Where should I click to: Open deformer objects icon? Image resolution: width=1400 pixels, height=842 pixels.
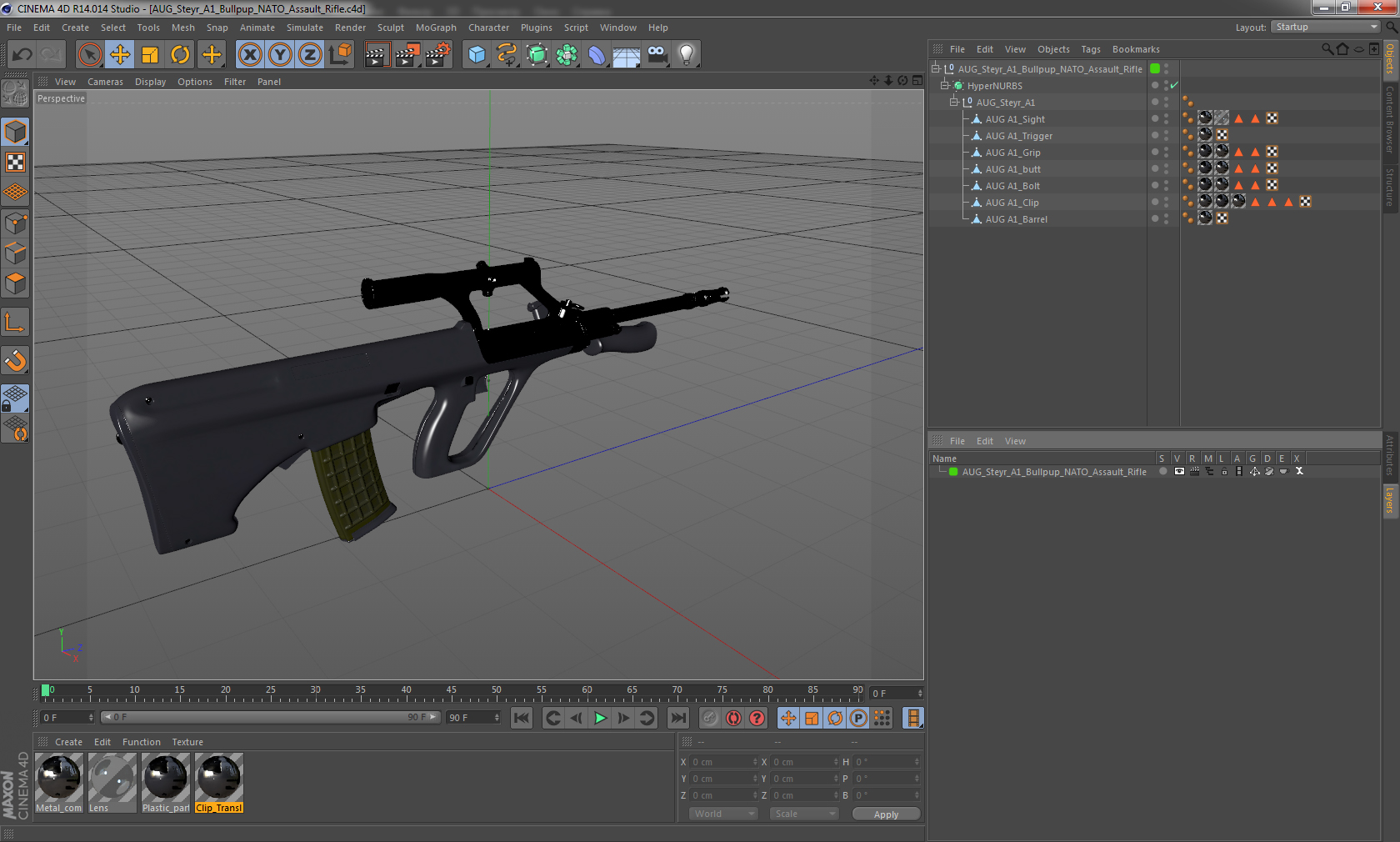pos(597,55)
